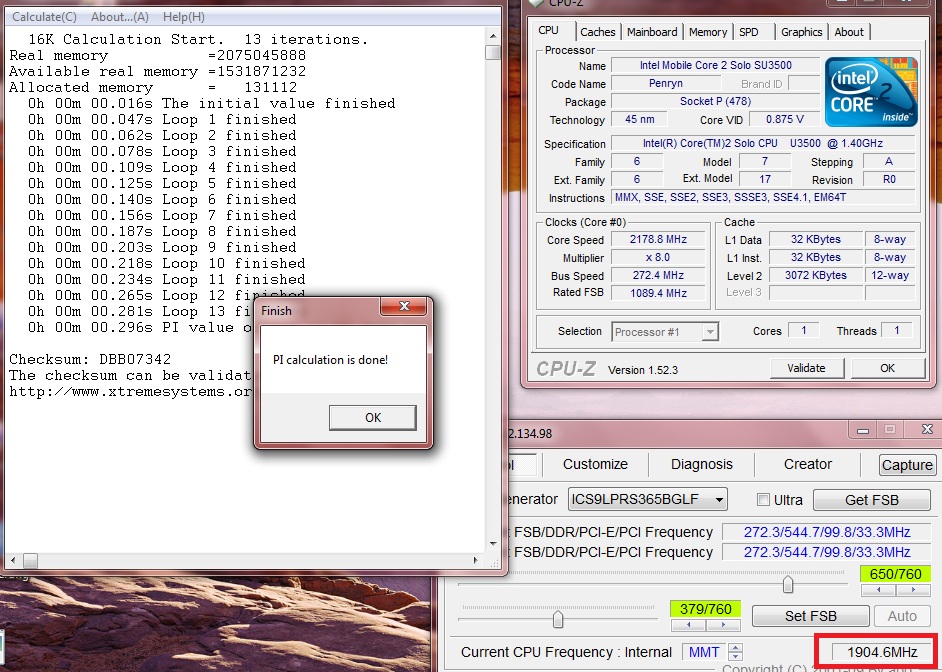The image size is (942, 672).
Task: Click the lower slider handle near 379/760
Action: click(558, 619)
